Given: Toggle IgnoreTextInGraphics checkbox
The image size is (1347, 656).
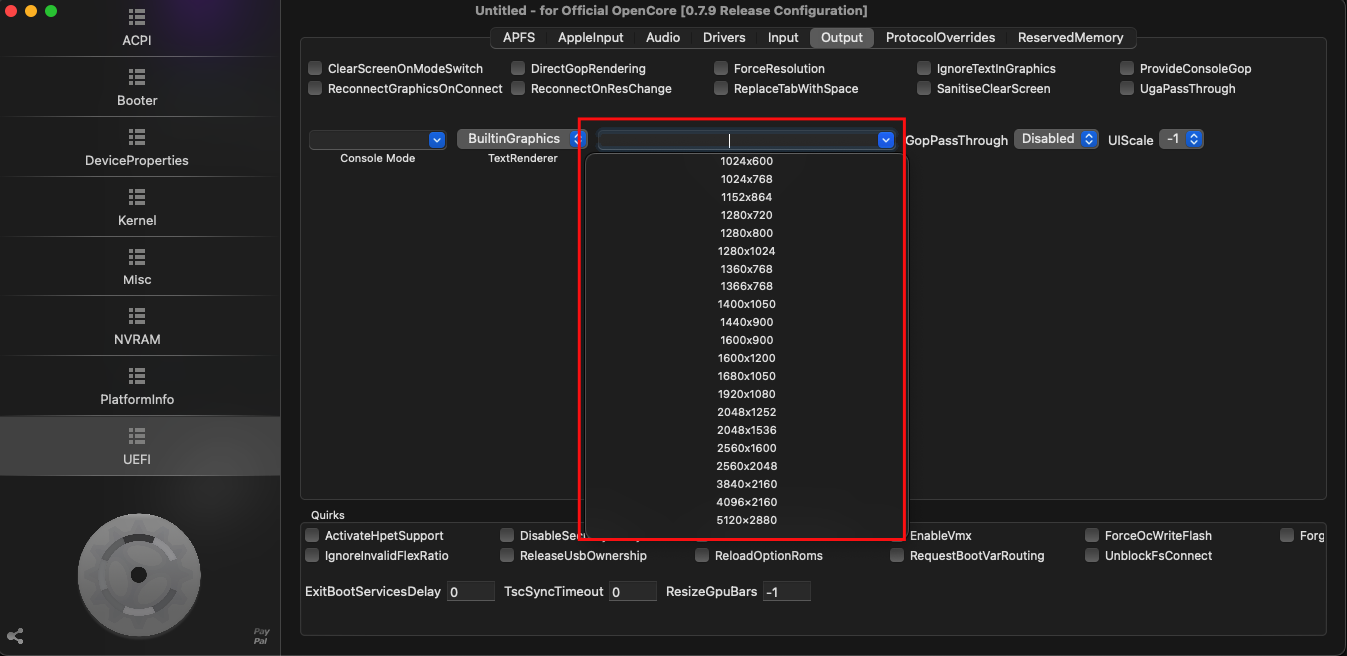Looking at the screenshot, I should pyautogui.click(x=924, y=69).
